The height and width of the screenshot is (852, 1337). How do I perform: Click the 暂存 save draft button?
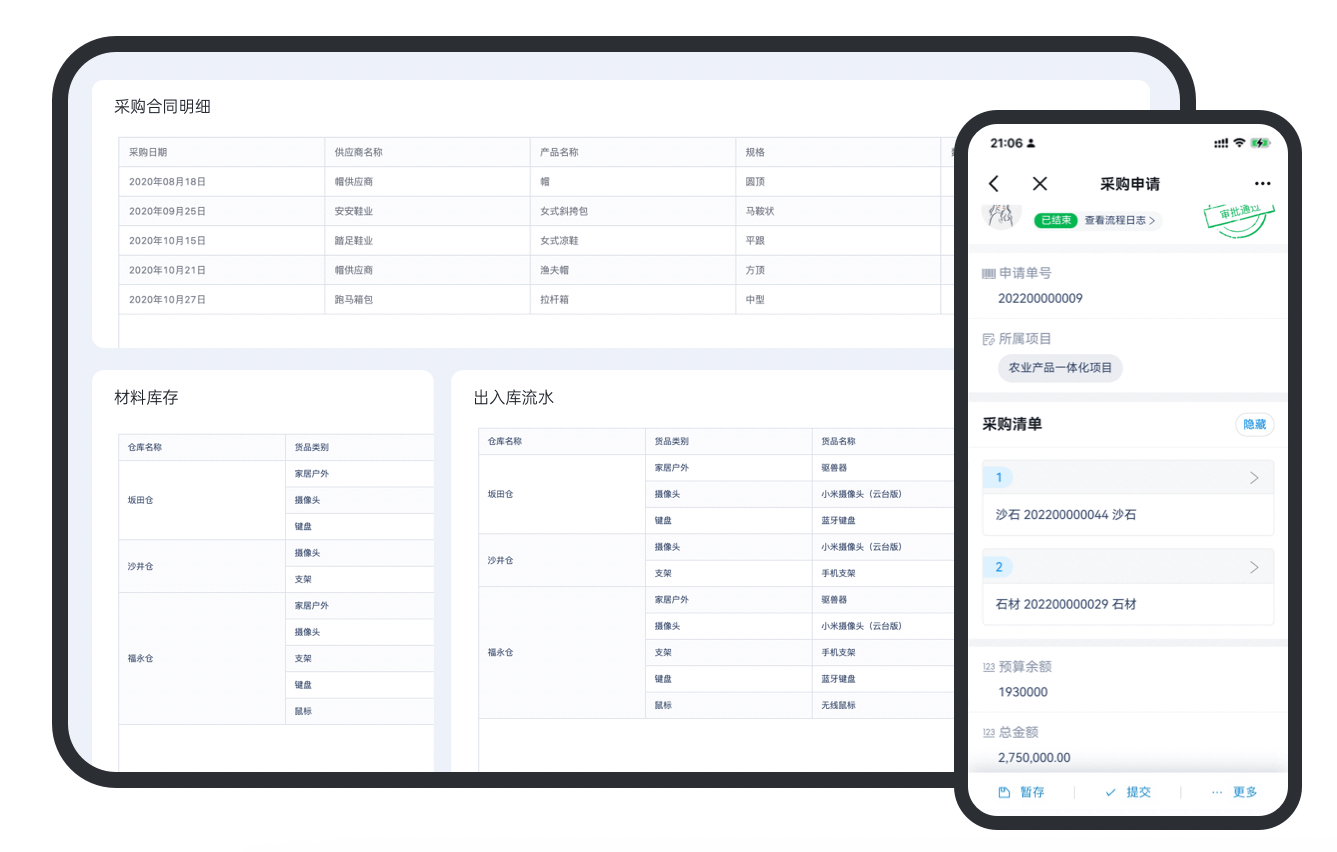[1022, 792]
